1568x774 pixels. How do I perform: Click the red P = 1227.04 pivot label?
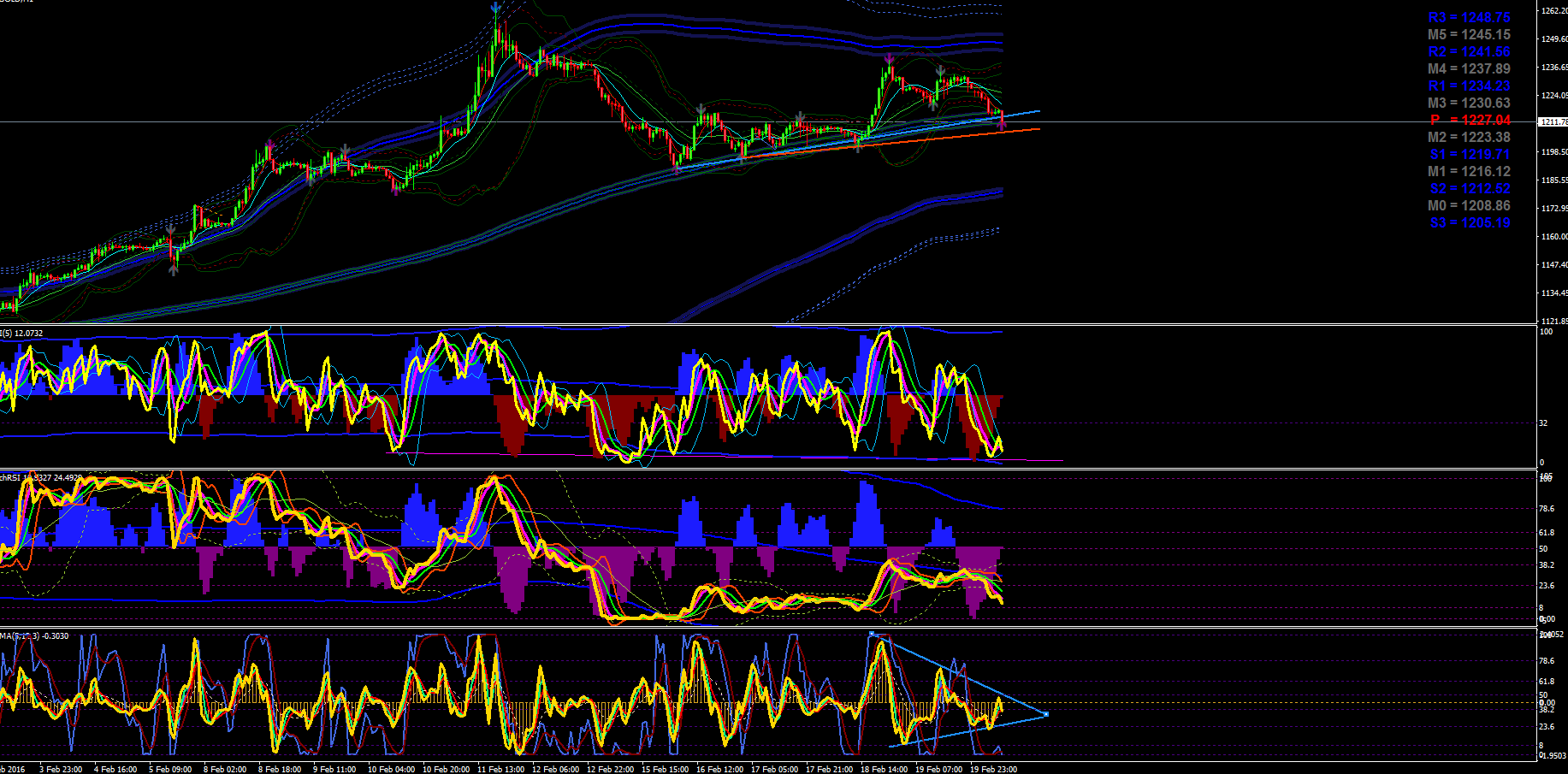click(x=1470, y=120)
